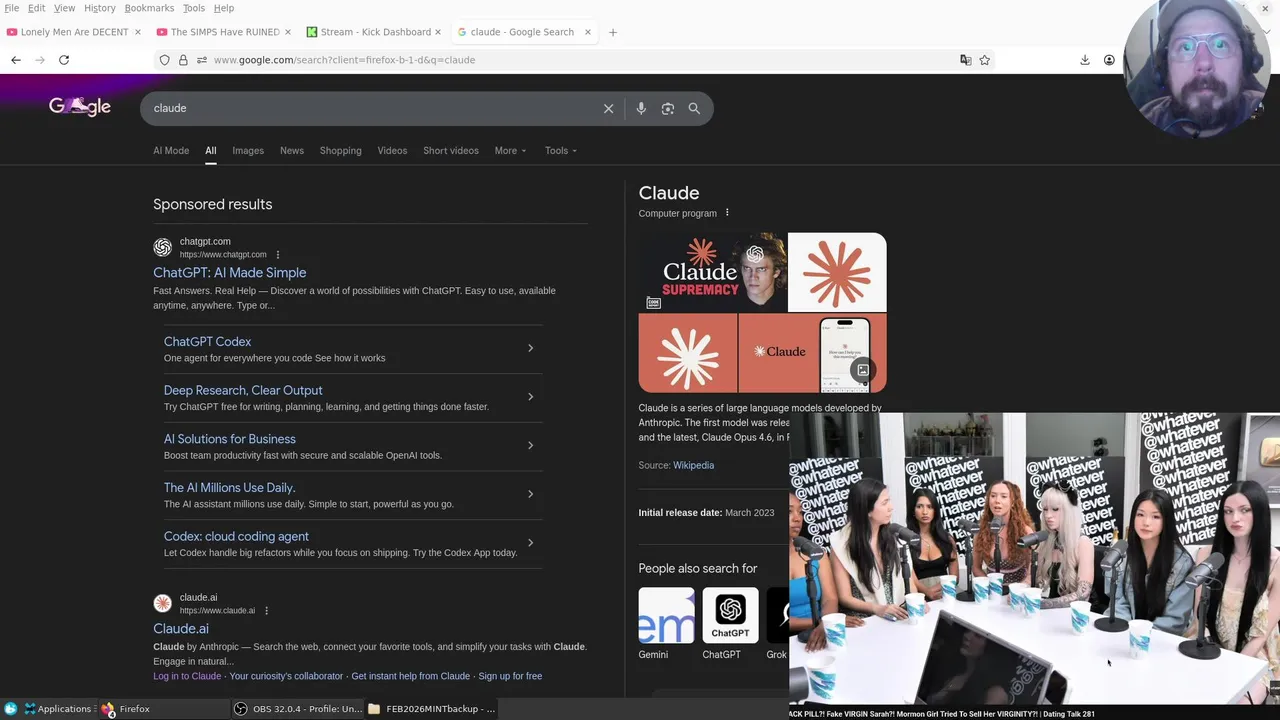Image resolution: width=1280 pixels, height=720 pixels.
Task: Click the magnifier search submit icon
Action: (694, 108)
